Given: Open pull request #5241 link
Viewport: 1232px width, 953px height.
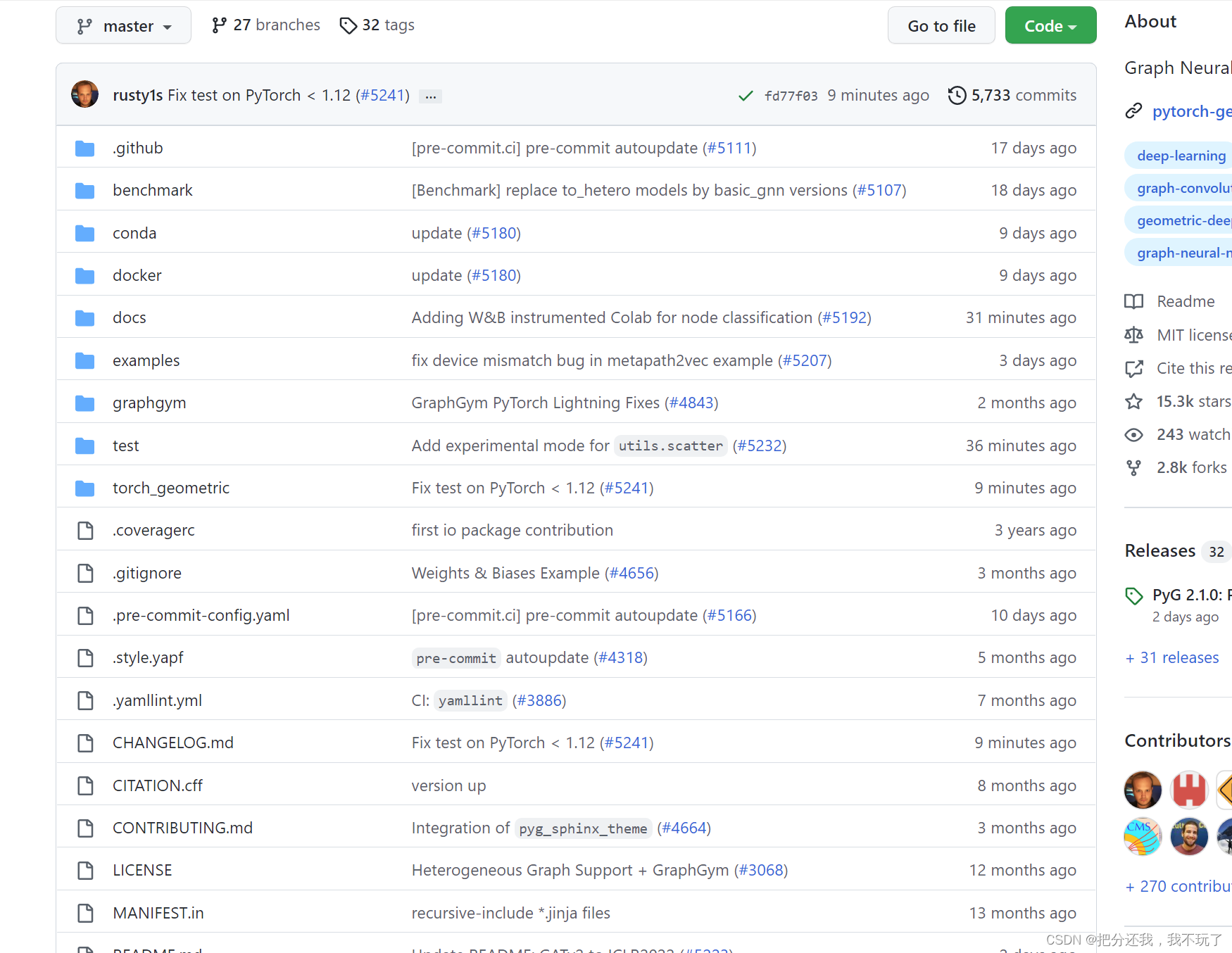Looking at the screenshot, I should (x=382, y=95).
